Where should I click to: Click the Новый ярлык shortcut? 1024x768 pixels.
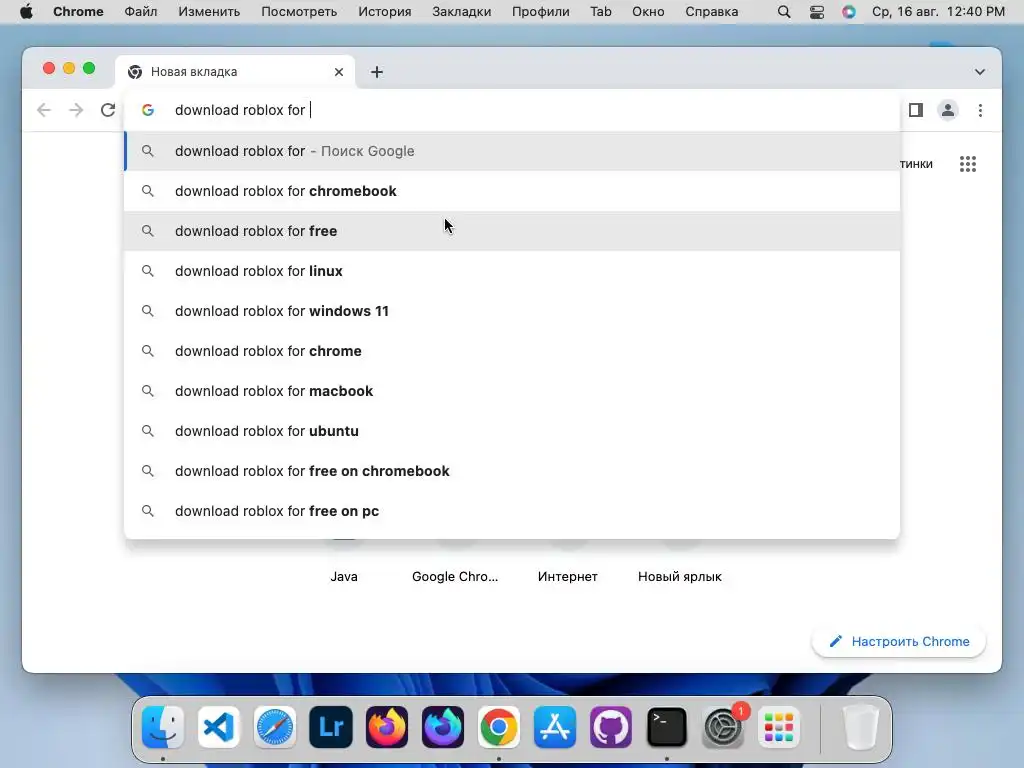[x=680, y=576]
